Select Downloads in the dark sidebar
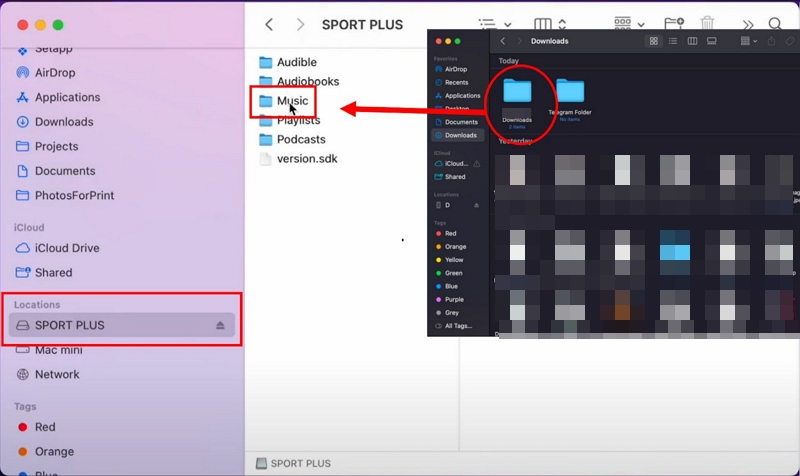 point(458,135)
